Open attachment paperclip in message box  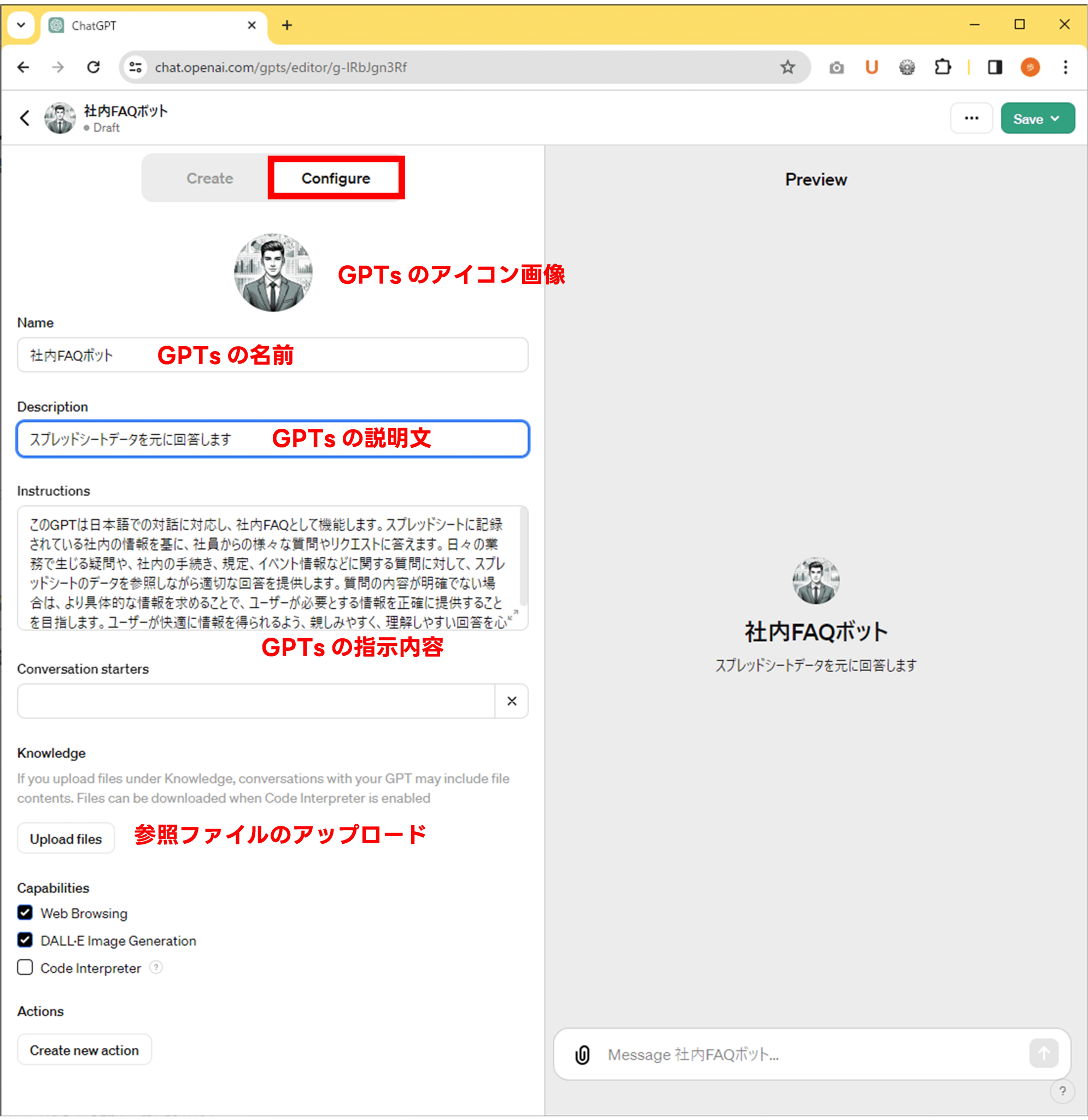(582, 1054)
